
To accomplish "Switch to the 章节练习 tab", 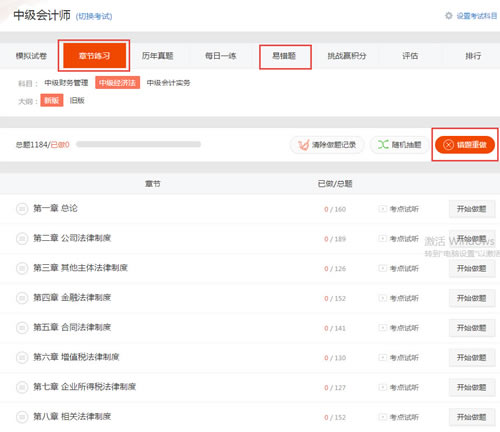I will [x=94, y=56].
